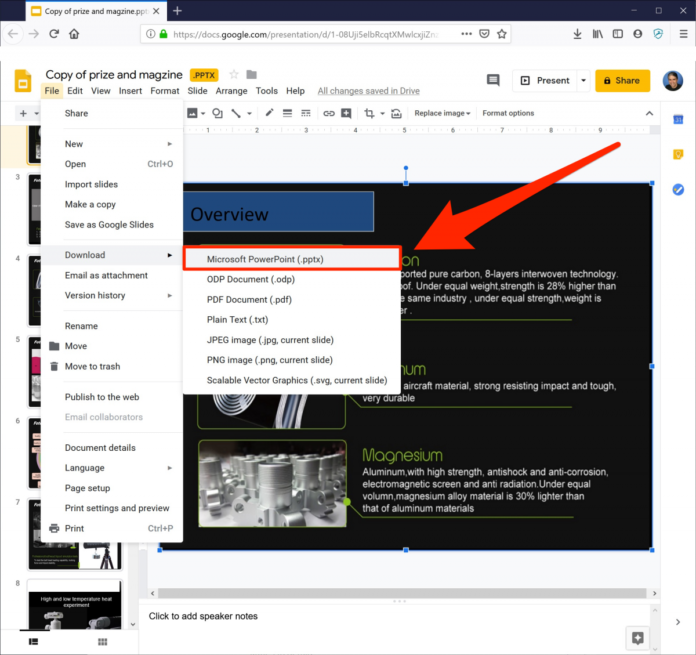
Task: Choose PDF Document (.pdf) download
Action: click(292, 300)
